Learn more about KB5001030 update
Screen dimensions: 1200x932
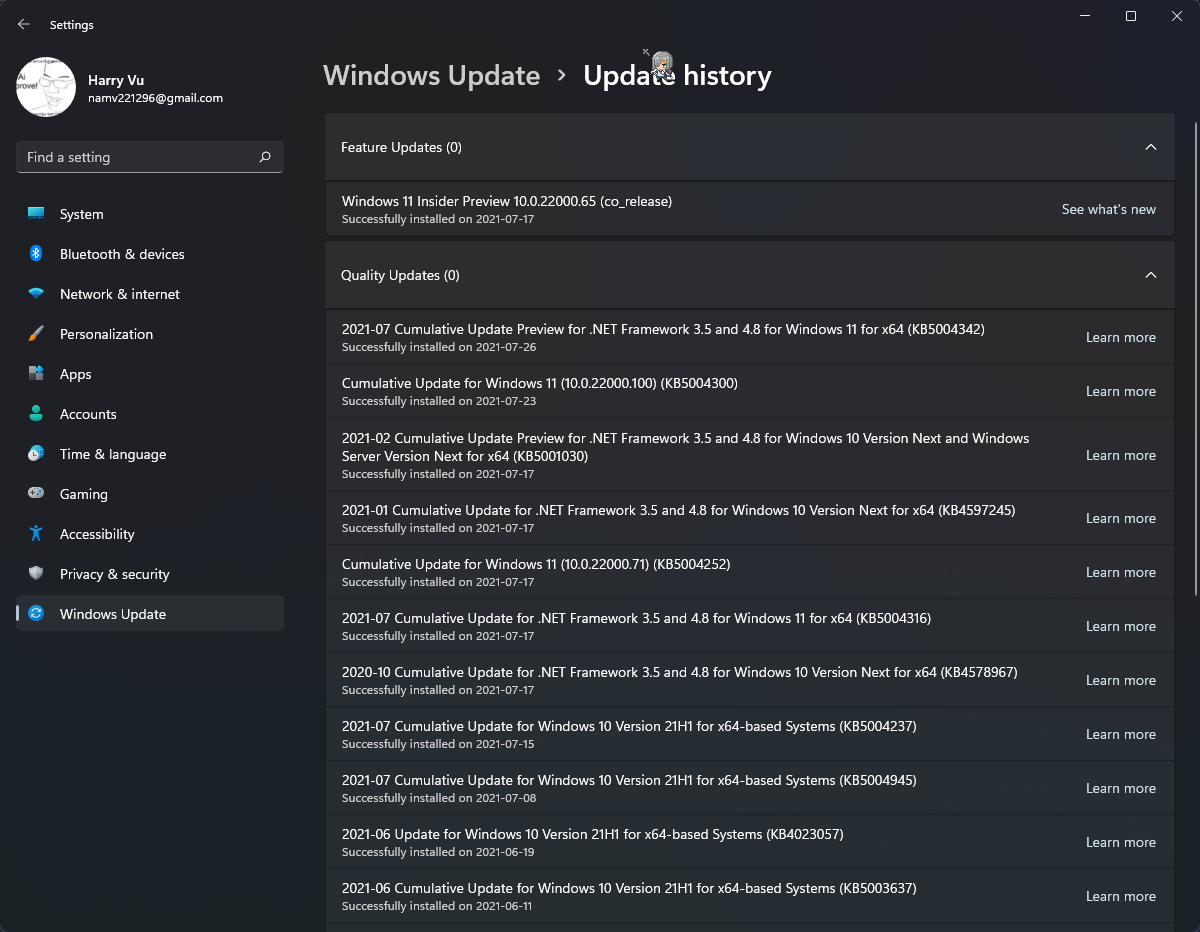[x=1121, y=455]
